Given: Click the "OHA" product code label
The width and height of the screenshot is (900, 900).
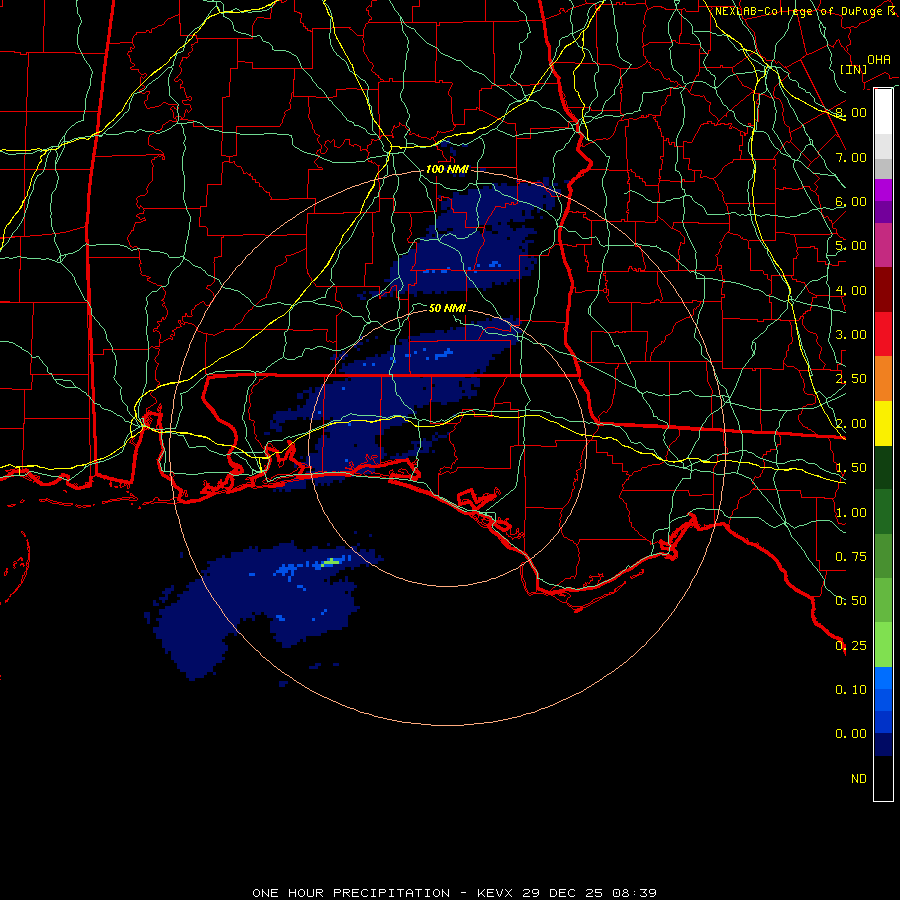Looking at the screenshot, I should [x=879, y=60].
